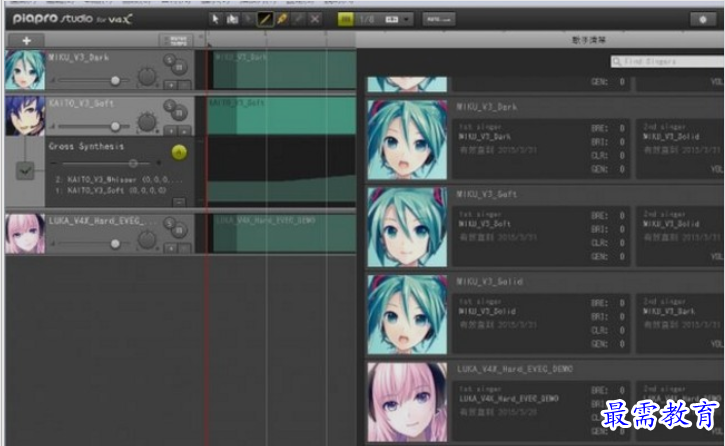This screenshot has width=725, height=446.
Task: Turn the MIKU_V3_Dark pan knob
Action: (x=148, y=76)
